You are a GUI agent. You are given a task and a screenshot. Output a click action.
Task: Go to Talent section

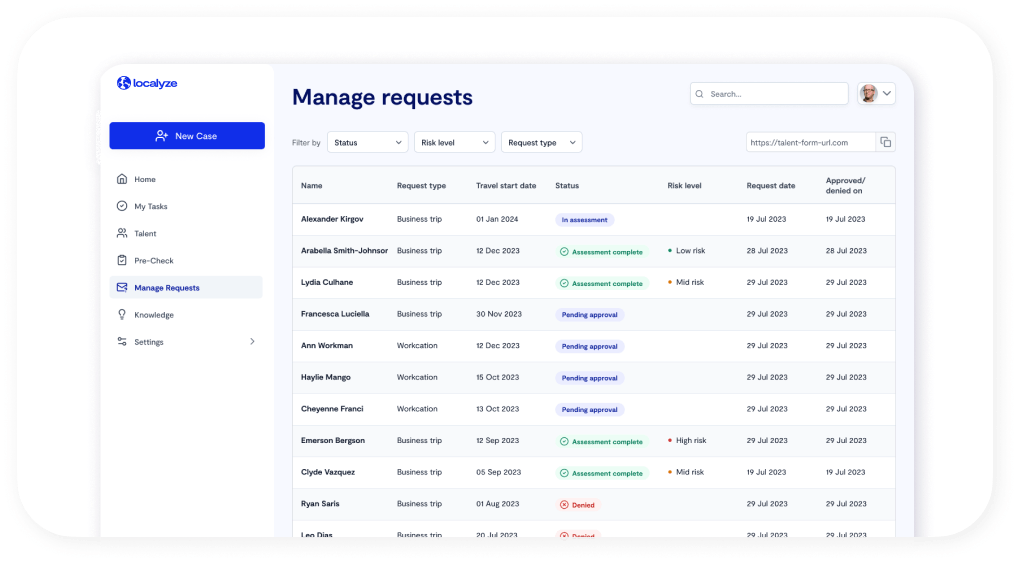coord(145,234)
